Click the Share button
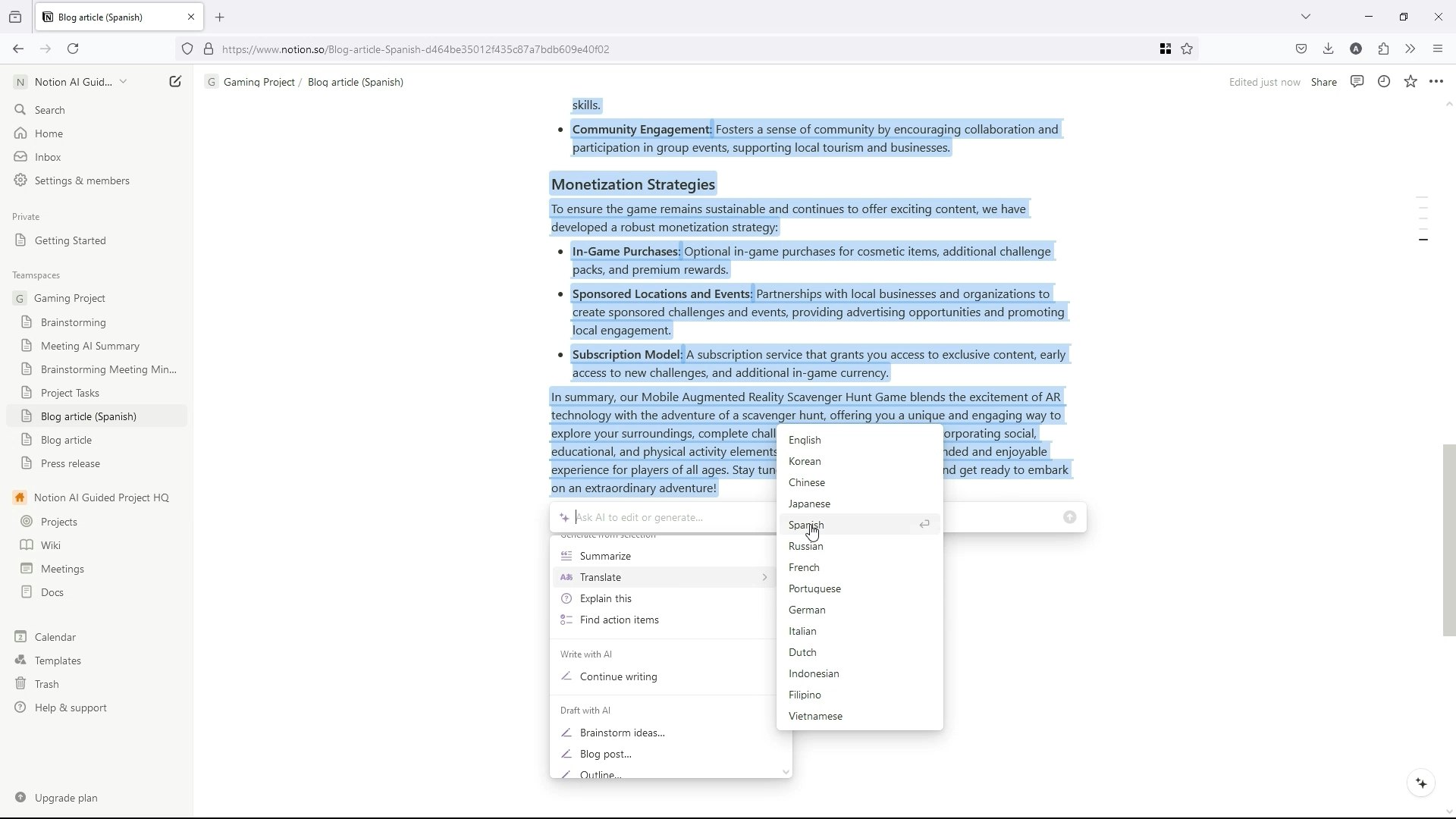 click(1323, 82)
